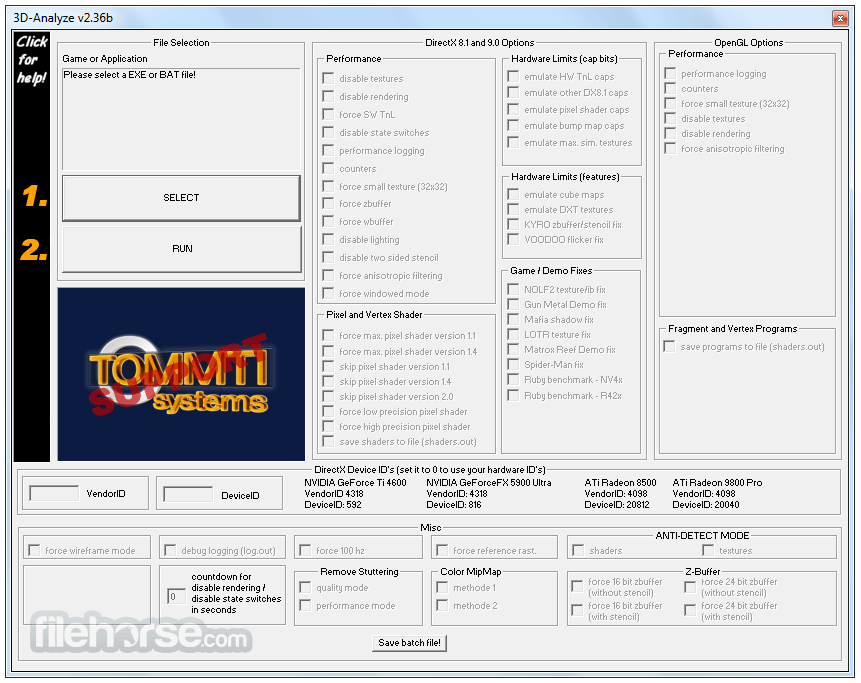Toggle 'force max. pixel shader version 1.4'
Image resolution: width=861 pixels, height=683 pixels.
click(328, 351)
